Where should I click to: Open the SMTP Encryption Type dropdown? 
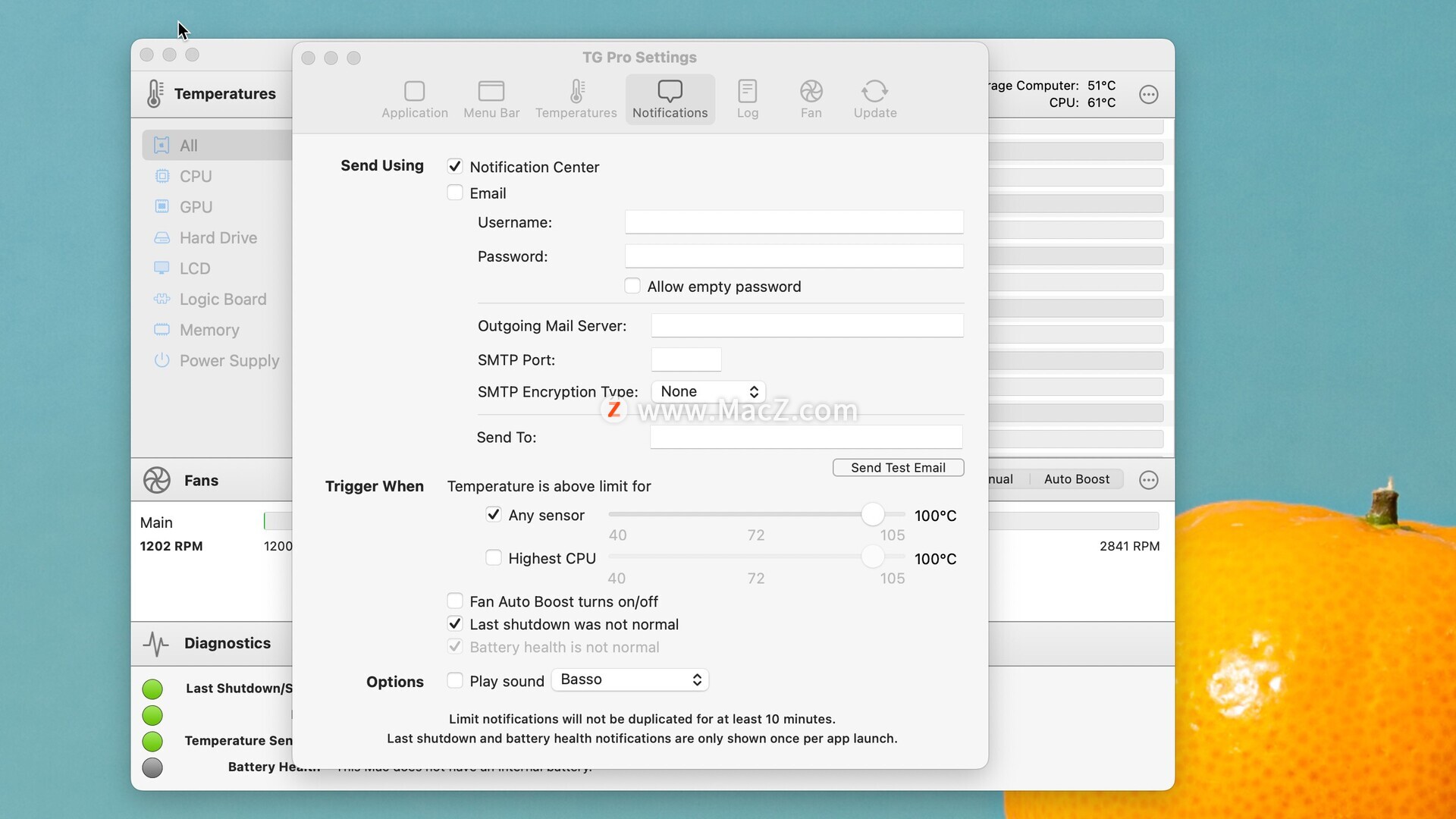pos(708,391)
